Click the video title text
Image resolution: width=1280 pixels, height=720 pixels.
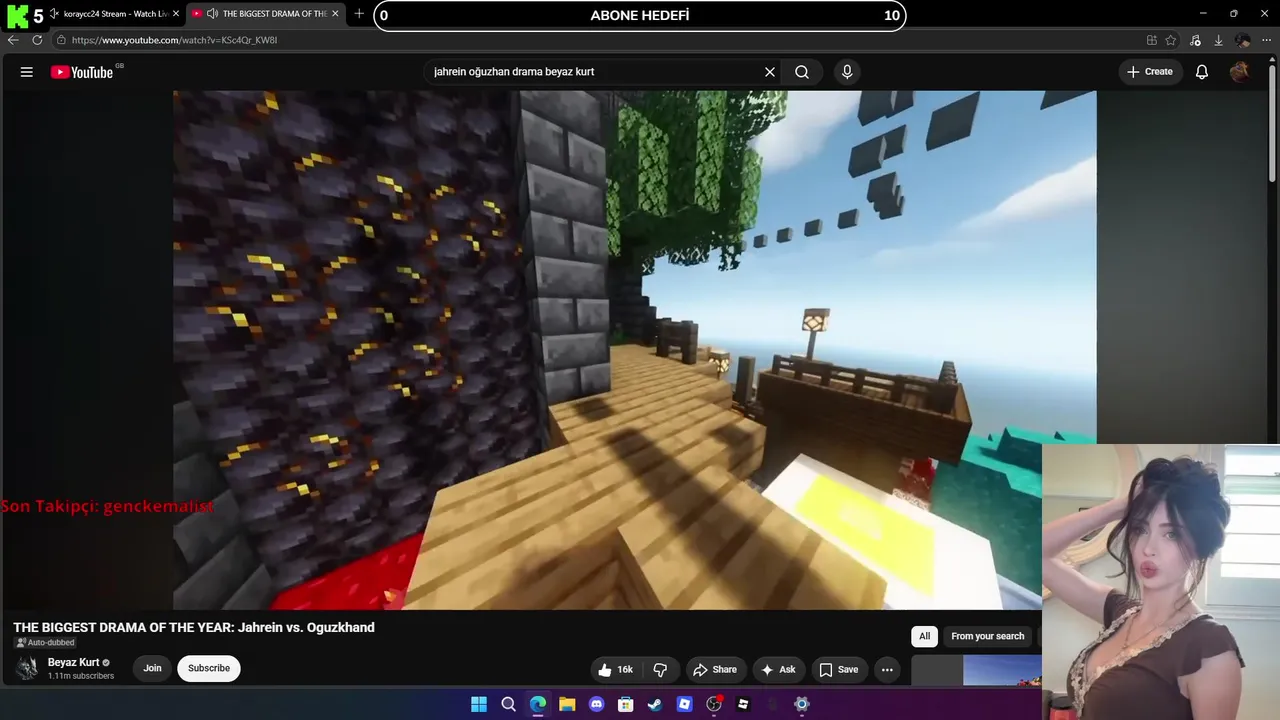[x=194, y=627]
